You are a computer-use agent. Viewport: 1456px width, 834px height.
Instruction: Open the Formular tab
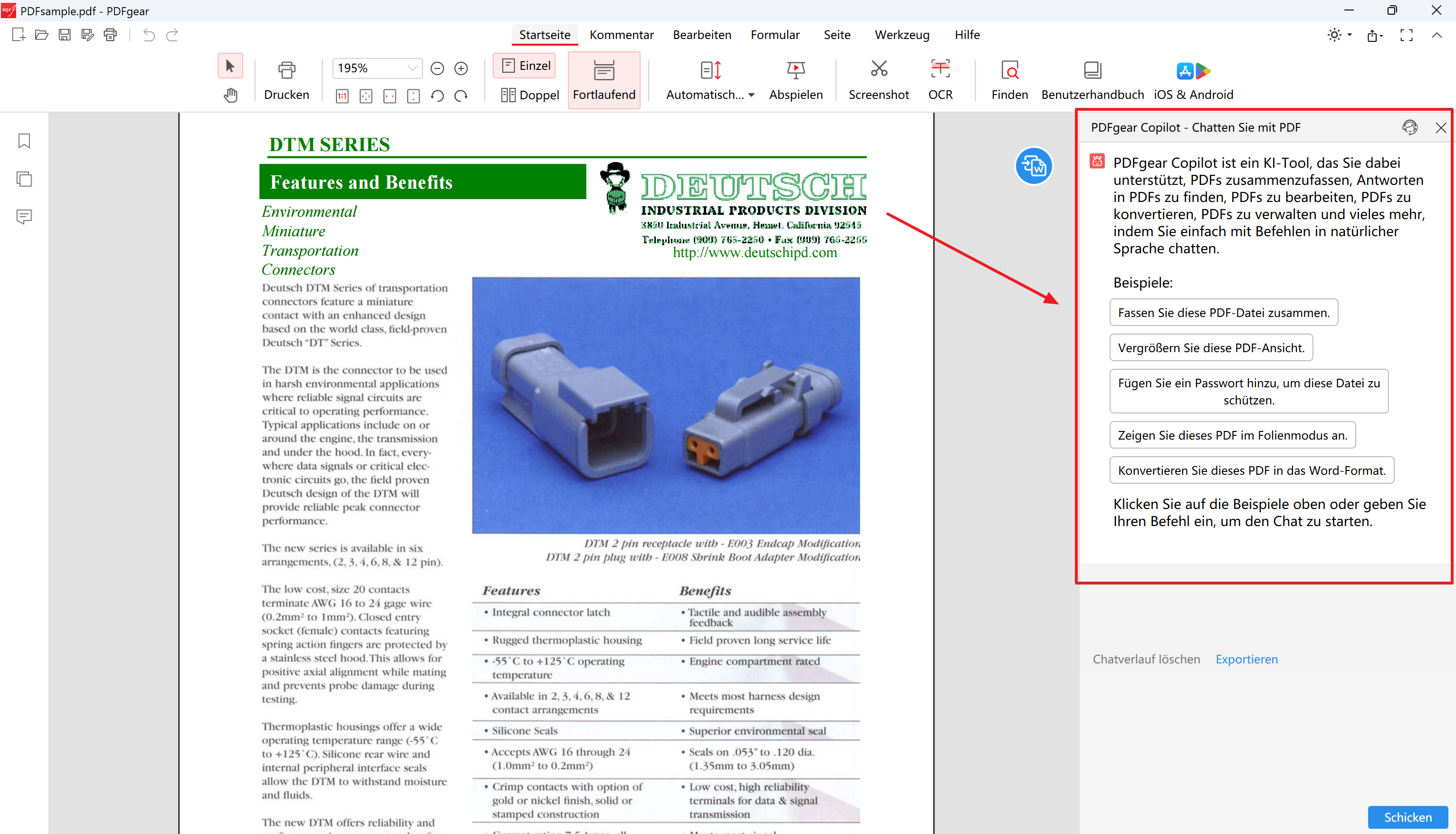point(775,35)
